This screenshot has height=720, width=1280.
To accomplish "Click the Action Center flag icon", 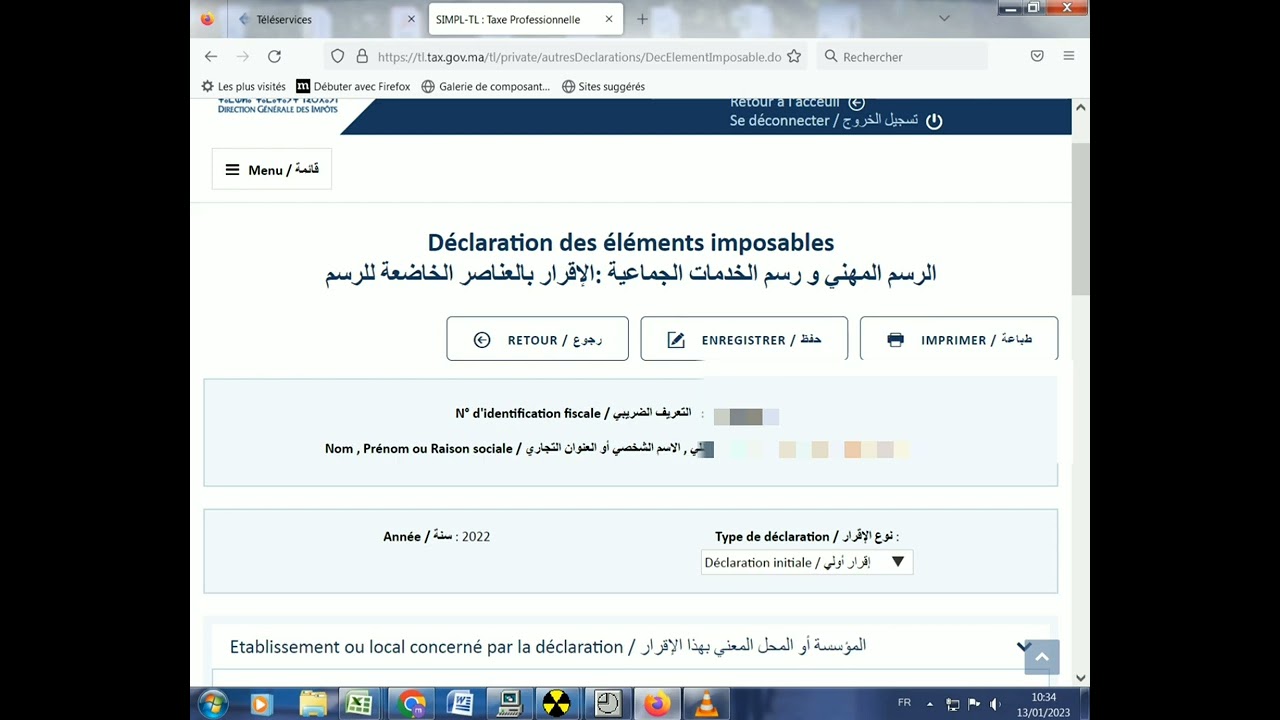I will (974, 704).
